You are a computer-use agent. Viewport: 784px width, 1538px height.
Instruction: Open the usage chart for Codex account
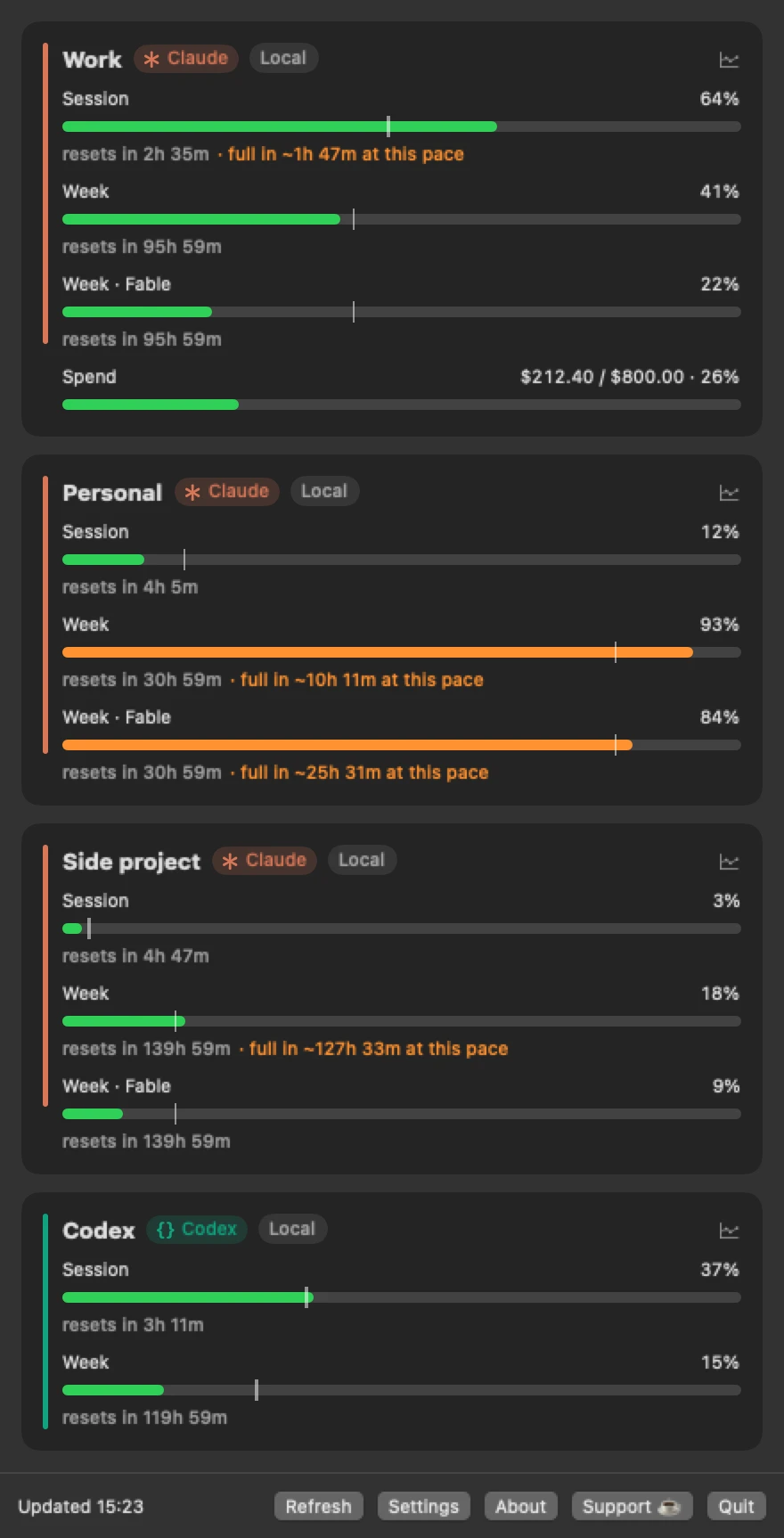click(x=729, y=1231)
